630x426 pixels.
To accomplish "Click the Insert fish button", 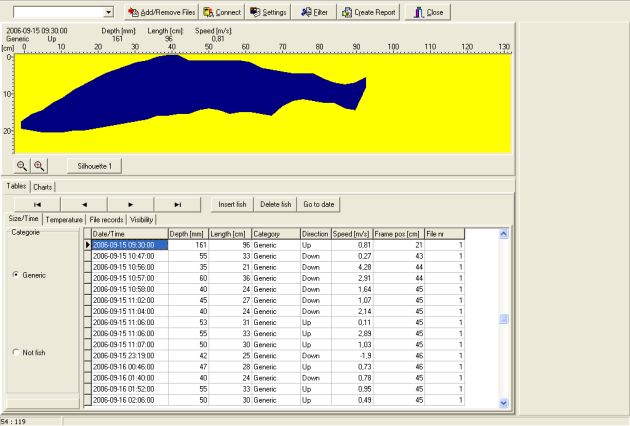I will click(232, 204).
